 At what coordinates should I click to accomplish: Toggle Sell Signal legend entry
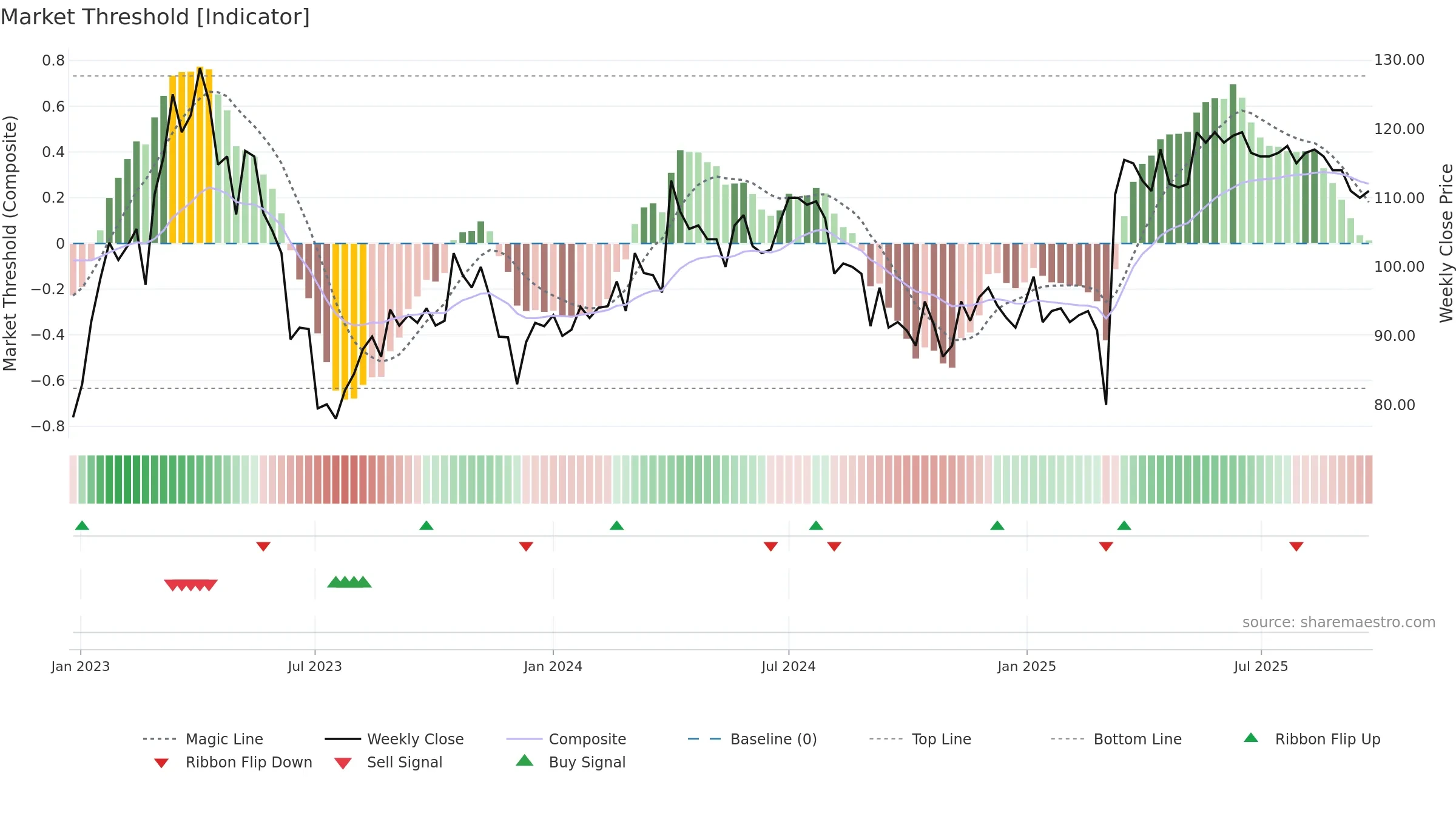pos(388,762)
